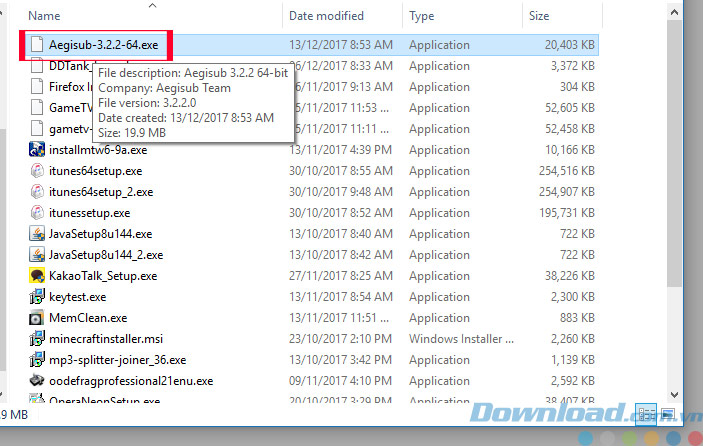Select the installmtw6-9a.exe file icon
Viewport: 703px width, 446px height.
tap(37, 150)
